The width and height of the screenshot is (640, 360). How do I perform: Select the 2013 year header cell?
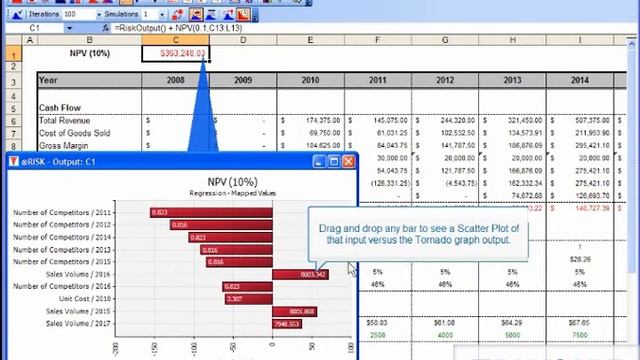click(512, 80)
